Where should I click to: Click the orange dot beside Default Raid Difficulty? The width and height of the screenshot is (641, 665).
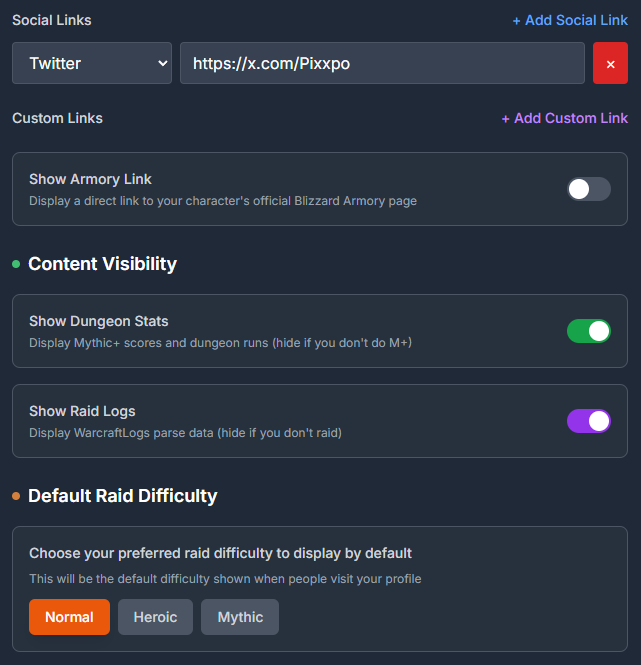[x=16, y=496]
